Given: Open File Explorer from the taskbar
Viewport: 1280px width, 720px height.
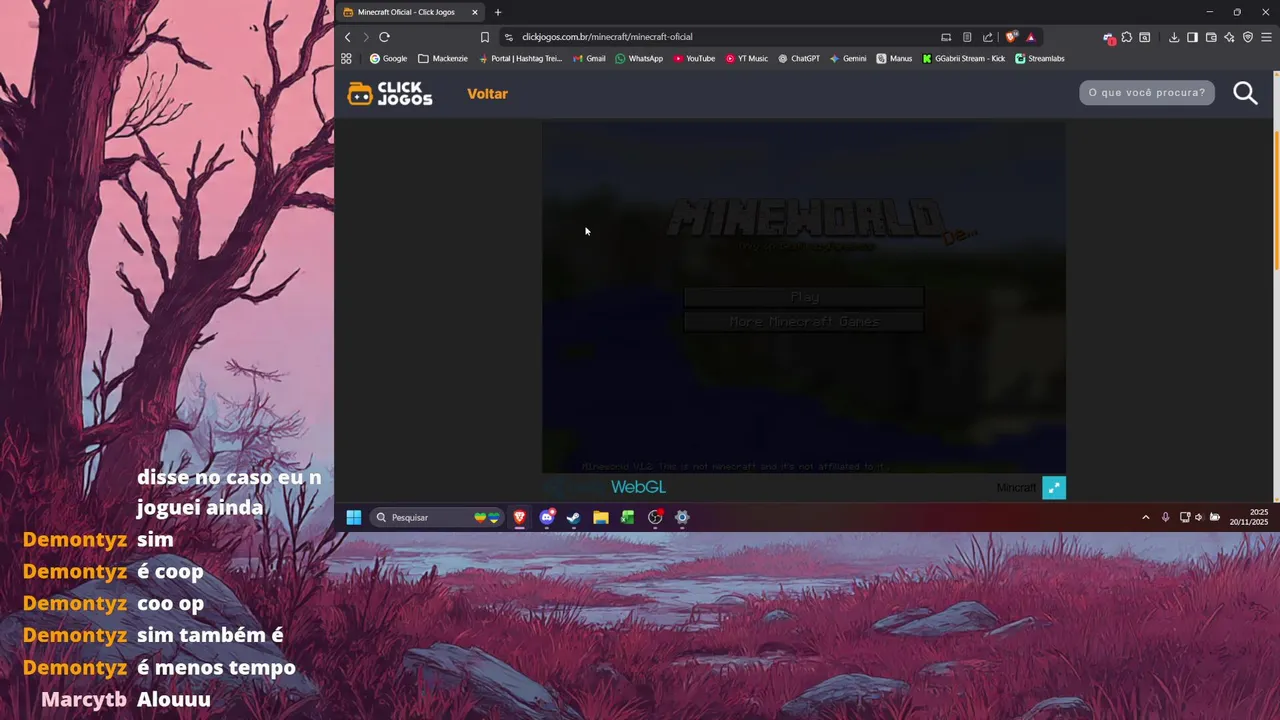Looking at the screenshot, I should click(x=601, y=517).
